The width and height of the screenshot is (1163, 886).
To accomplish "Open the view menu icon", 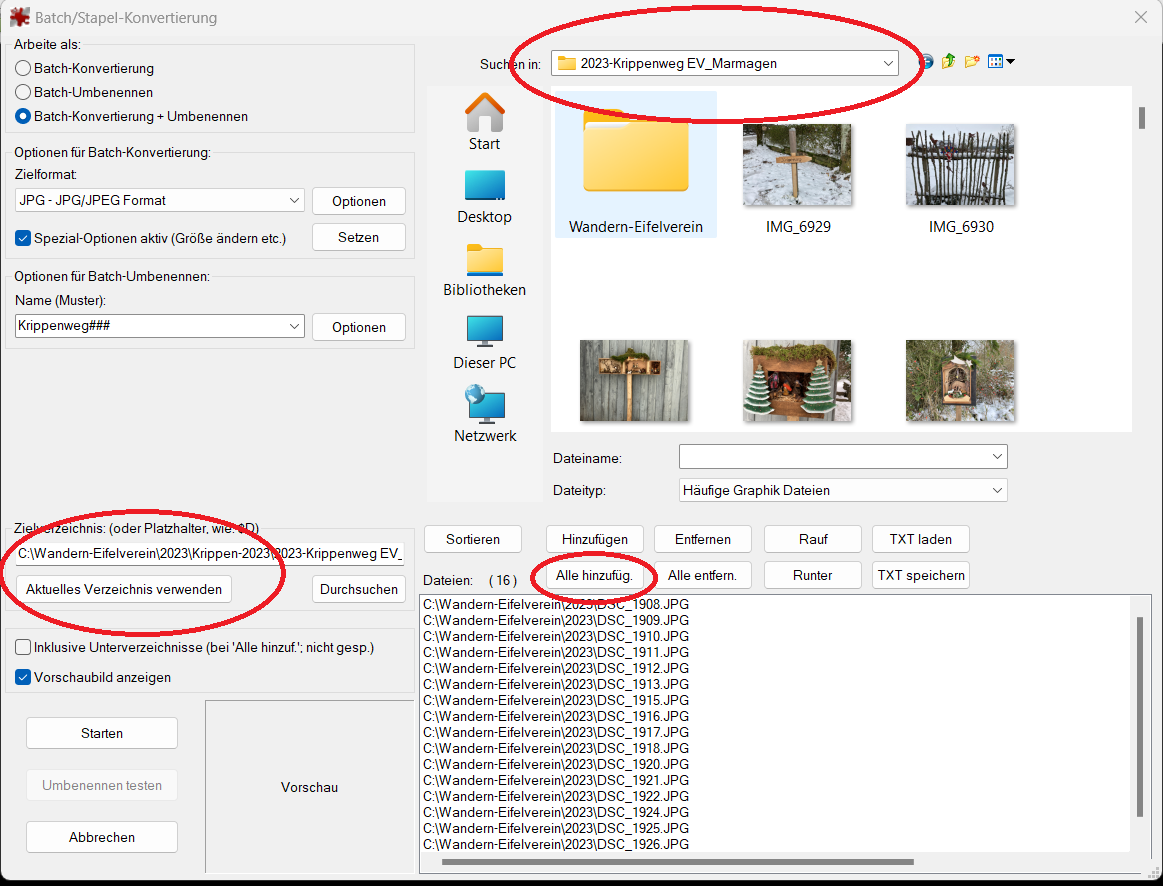I will click(x=1001, y=62).
